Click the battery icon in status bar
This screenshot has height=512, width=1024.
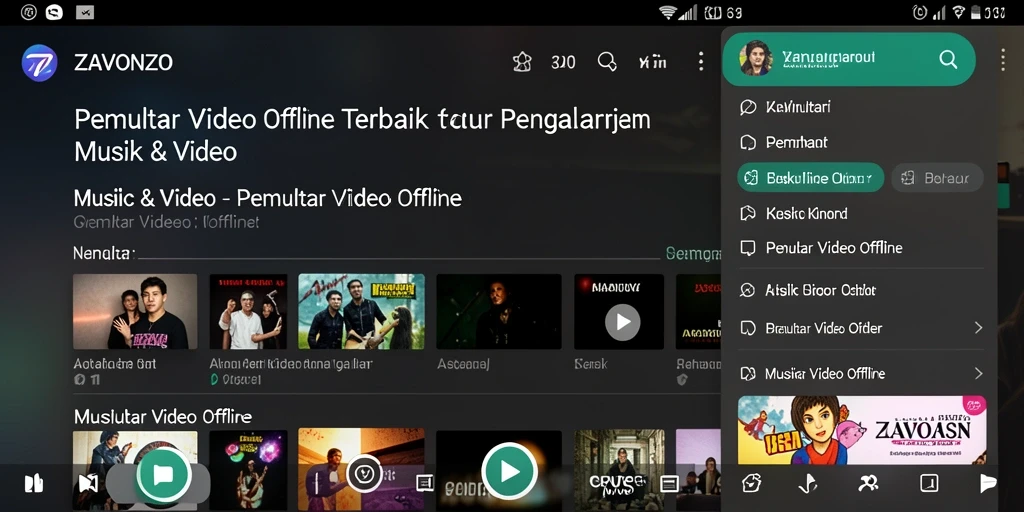tap(976, 12)
